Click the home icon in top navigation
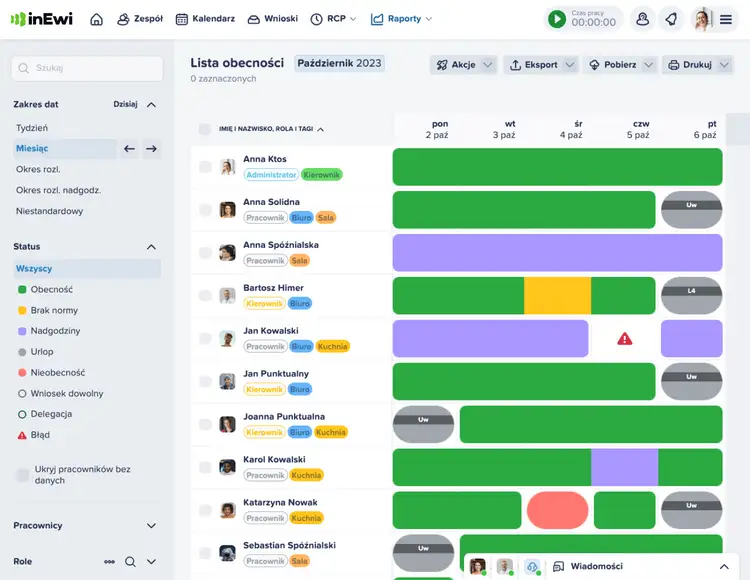This screenshot has width=750, height=580. pos(96,19)
